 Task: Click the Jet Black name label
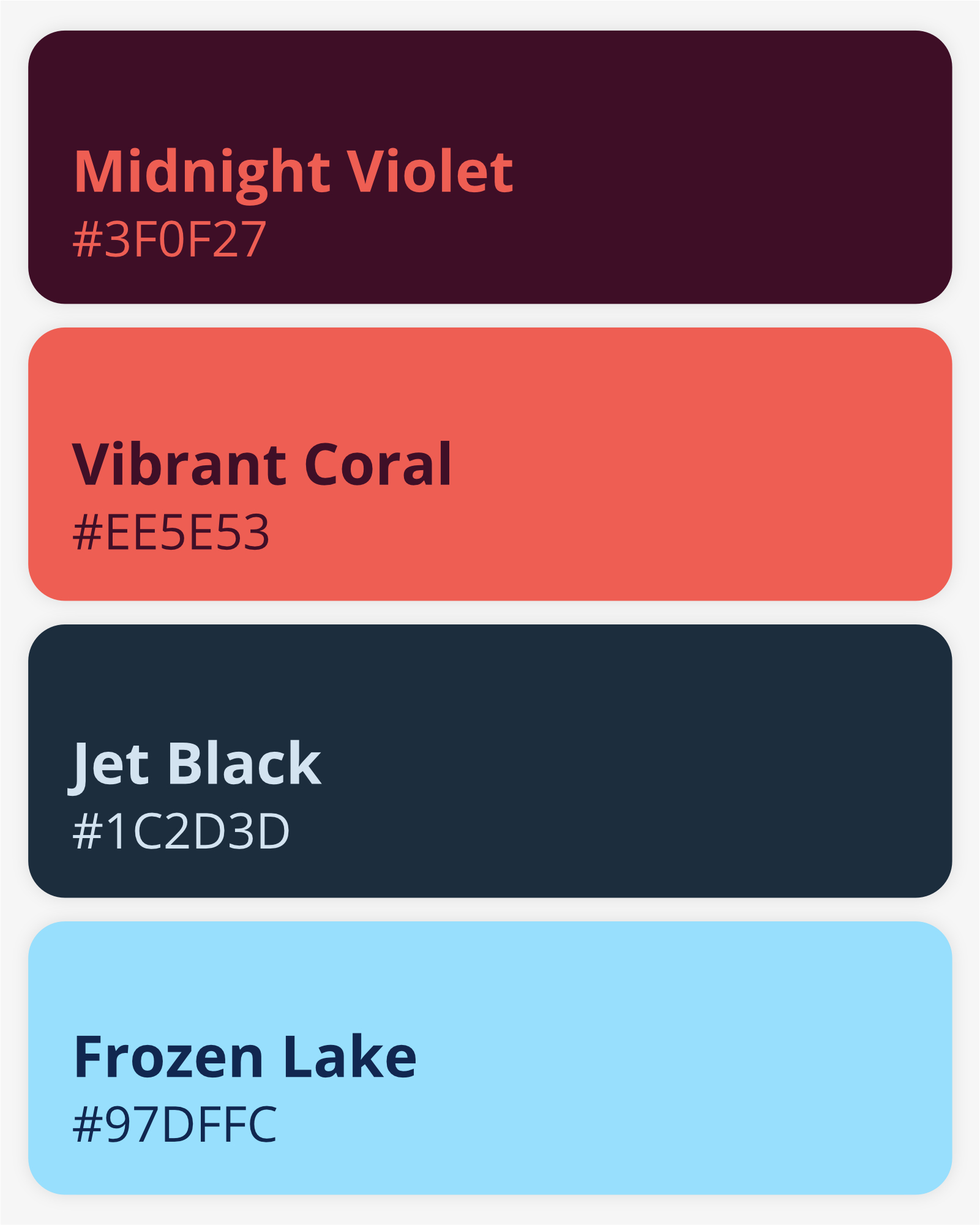[195, 765]
